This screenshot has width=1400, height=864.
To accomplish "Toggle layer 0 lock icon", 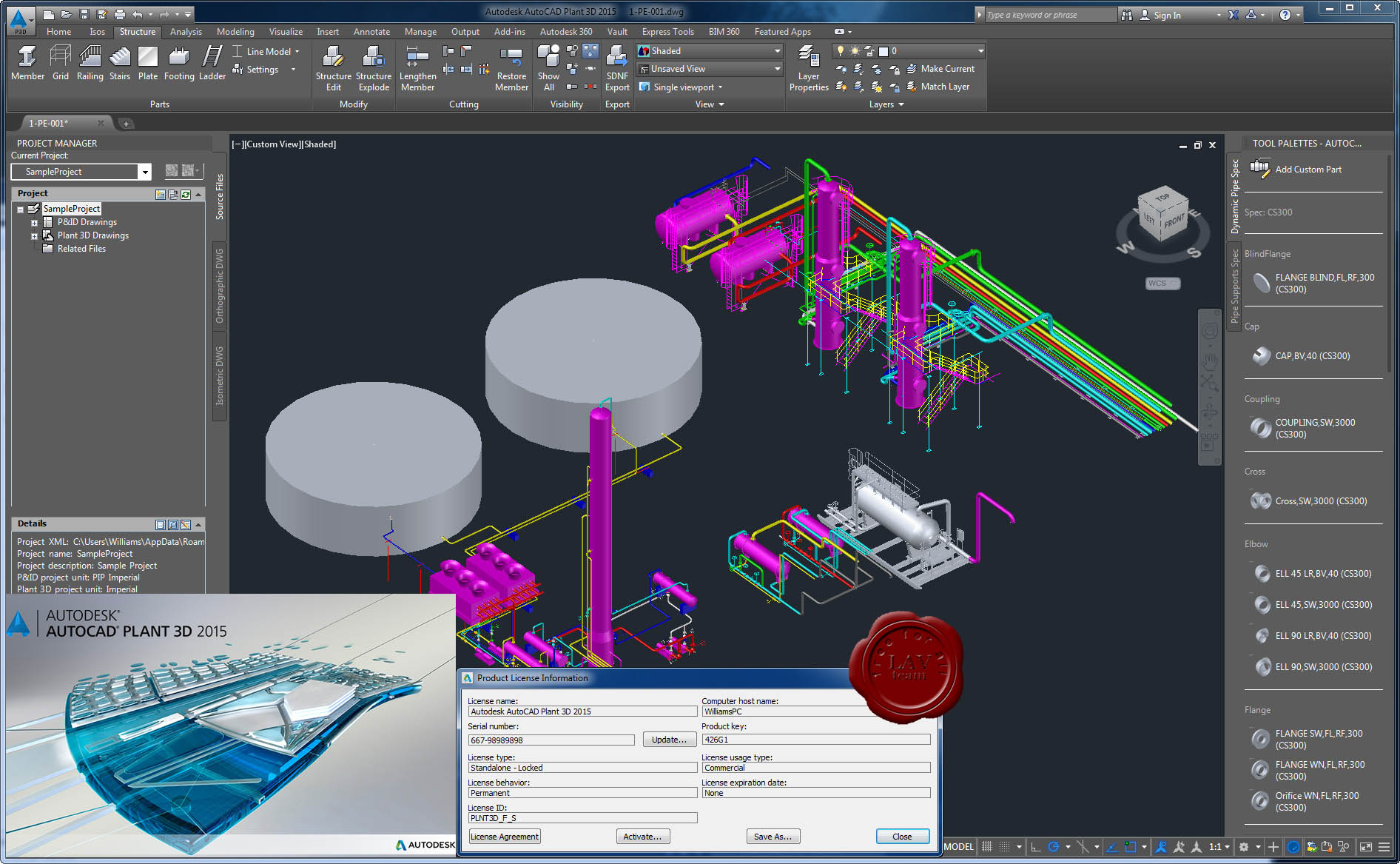I will [x=869, y=51].
